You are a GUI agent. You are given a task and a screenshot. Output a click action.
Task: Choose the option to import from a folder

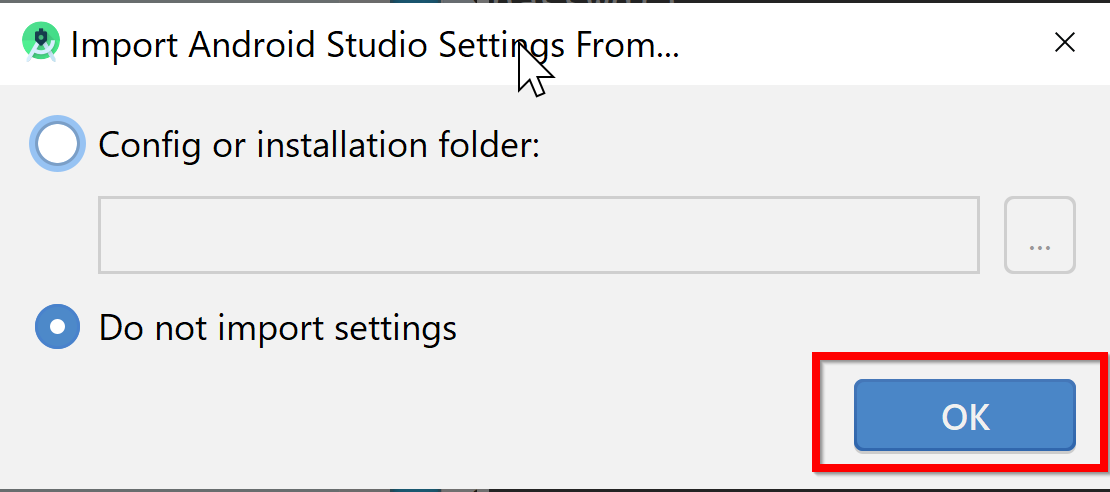57,144
